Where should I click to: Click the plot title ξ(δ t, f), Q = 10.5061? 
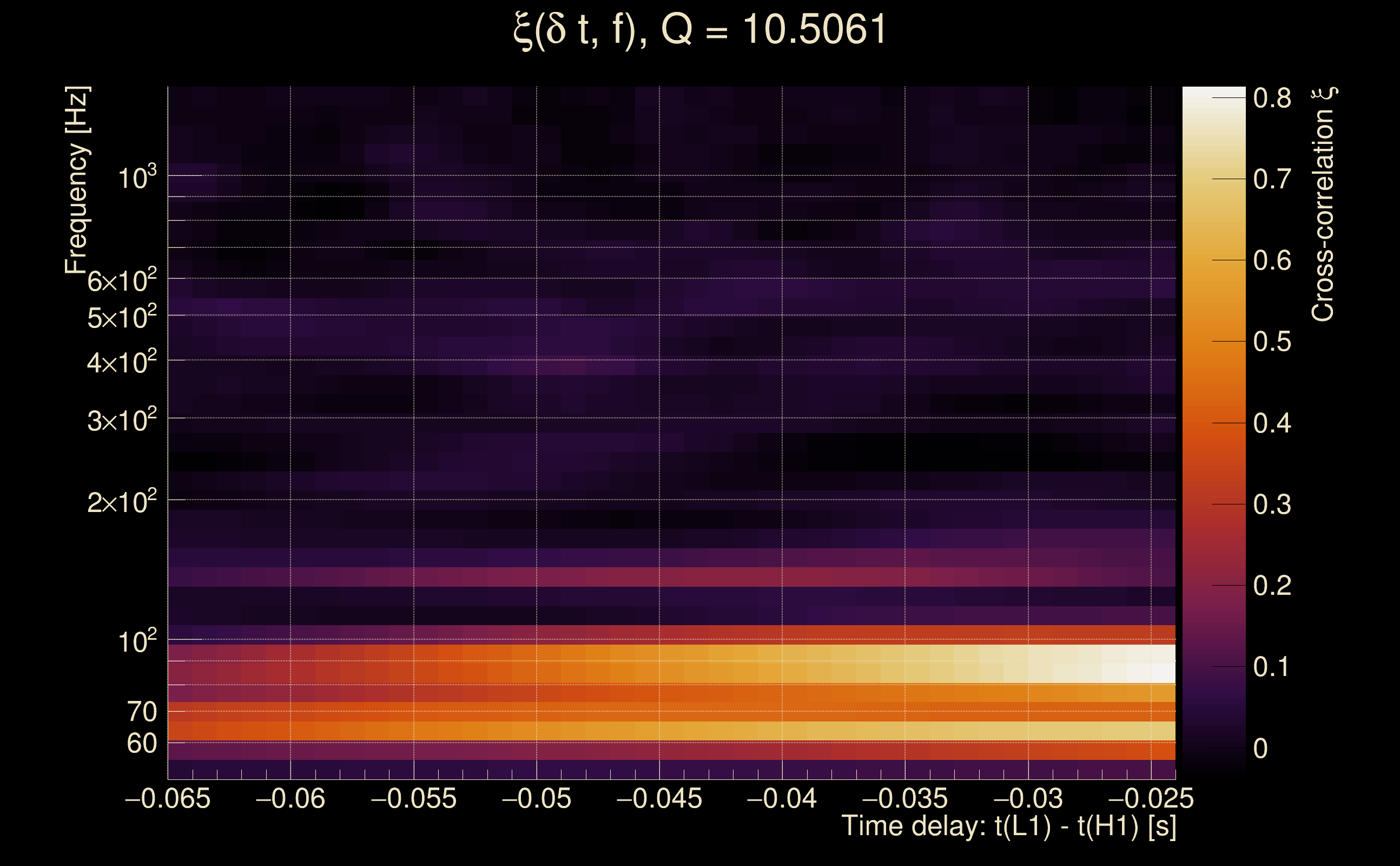[x=699, y=30]
